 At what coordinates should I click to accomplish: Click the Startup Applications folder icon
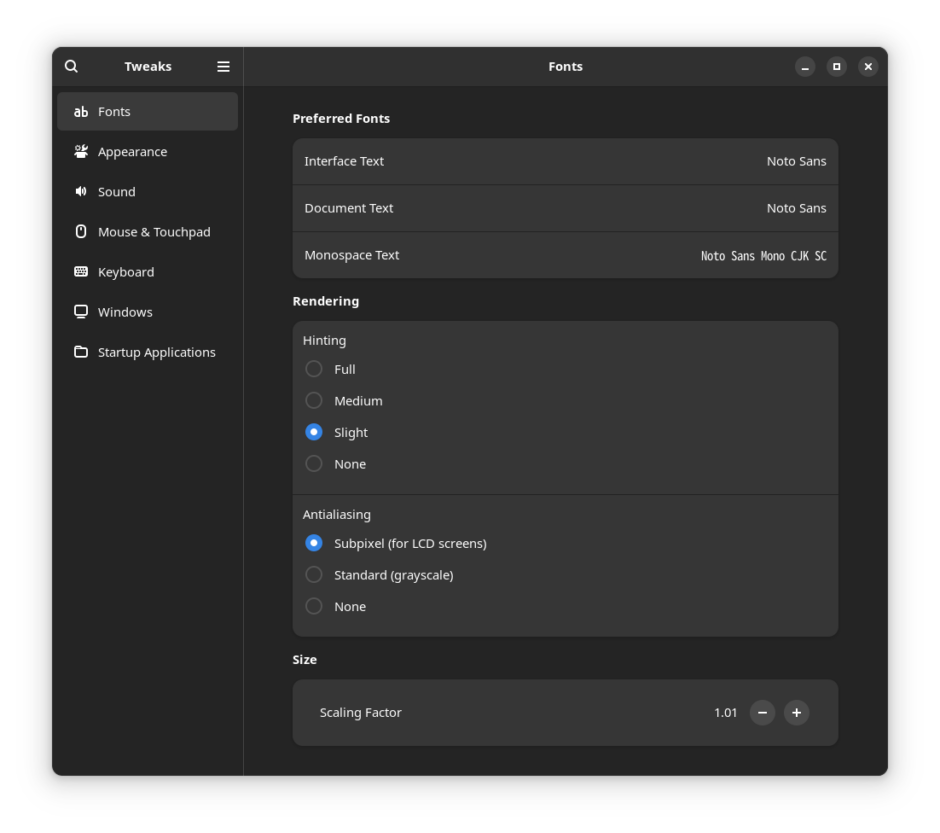pos(81,352)
